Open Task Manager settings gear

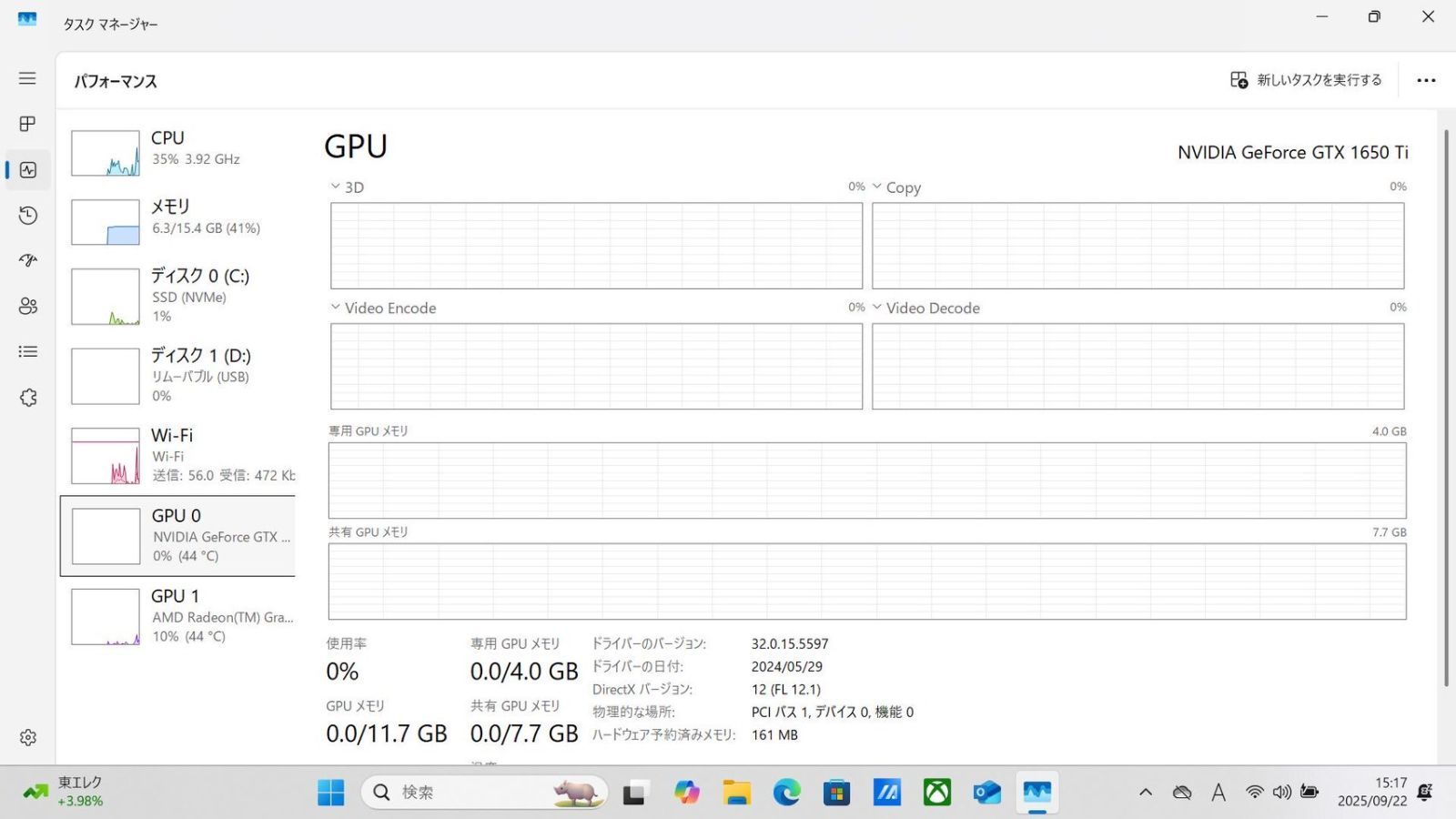pyautogui.click(x=27, y=737)
